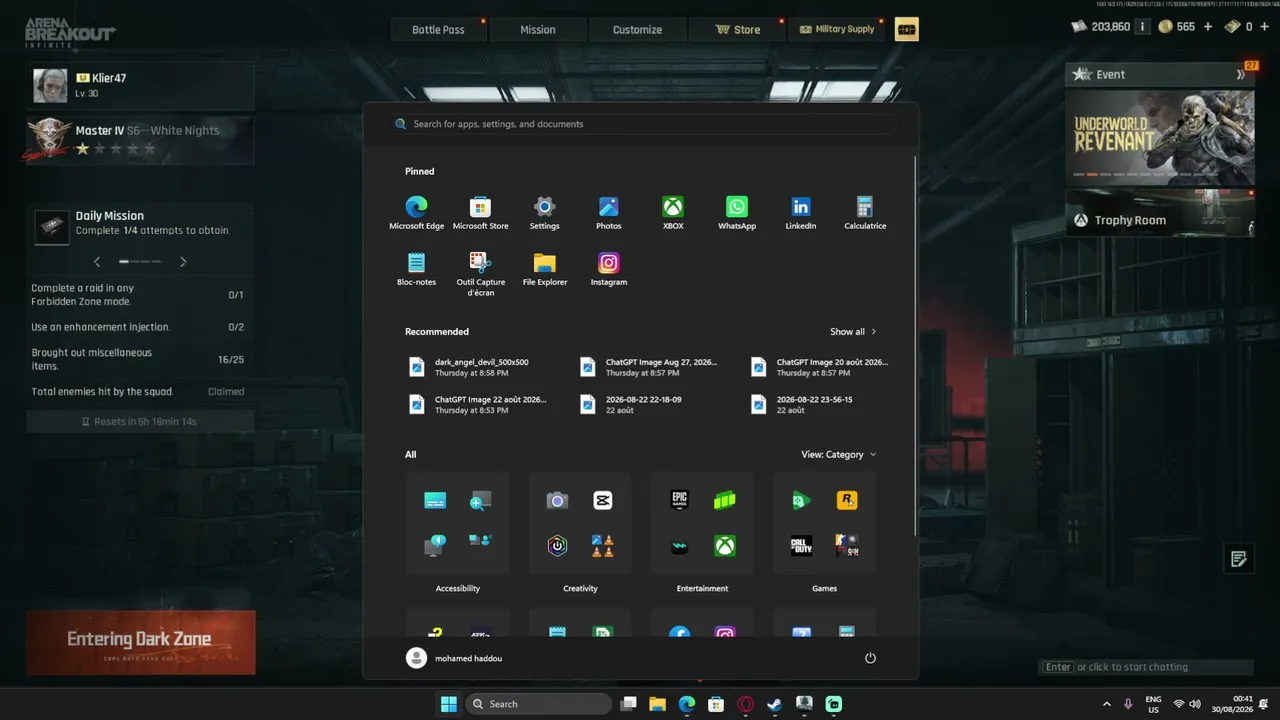Launch Microsoft Store from pinned apps

pyautogui.click(x=480, y=212)
